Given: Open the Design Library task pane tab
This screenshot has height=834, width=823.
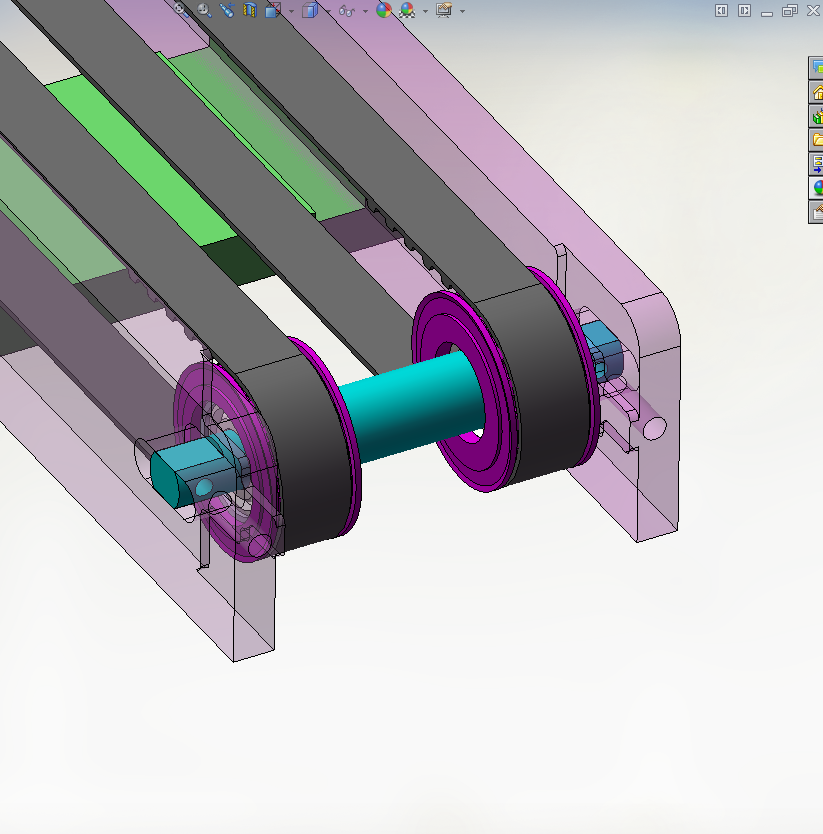Looking at the screenshot, I should [816, 116].
